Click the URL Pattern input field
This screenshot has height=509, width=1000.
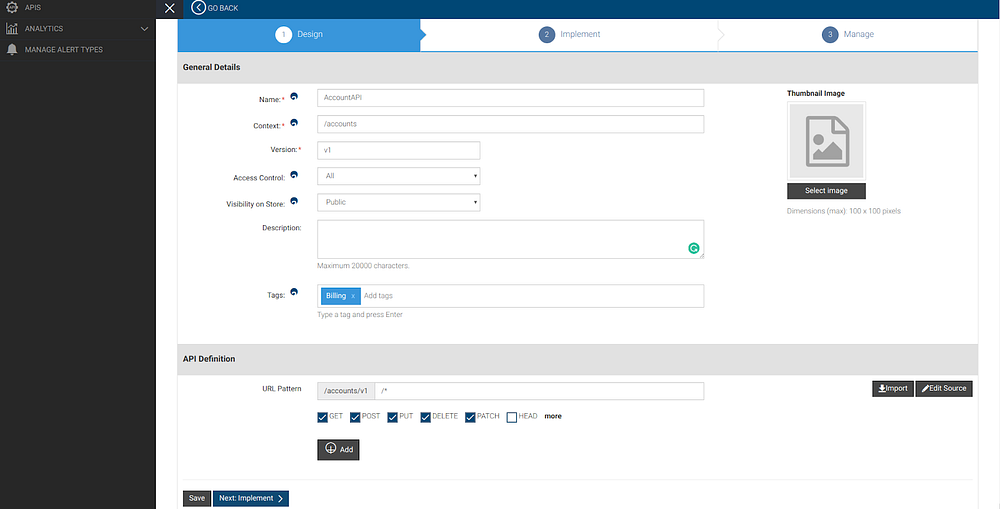[x=540, y=391]
